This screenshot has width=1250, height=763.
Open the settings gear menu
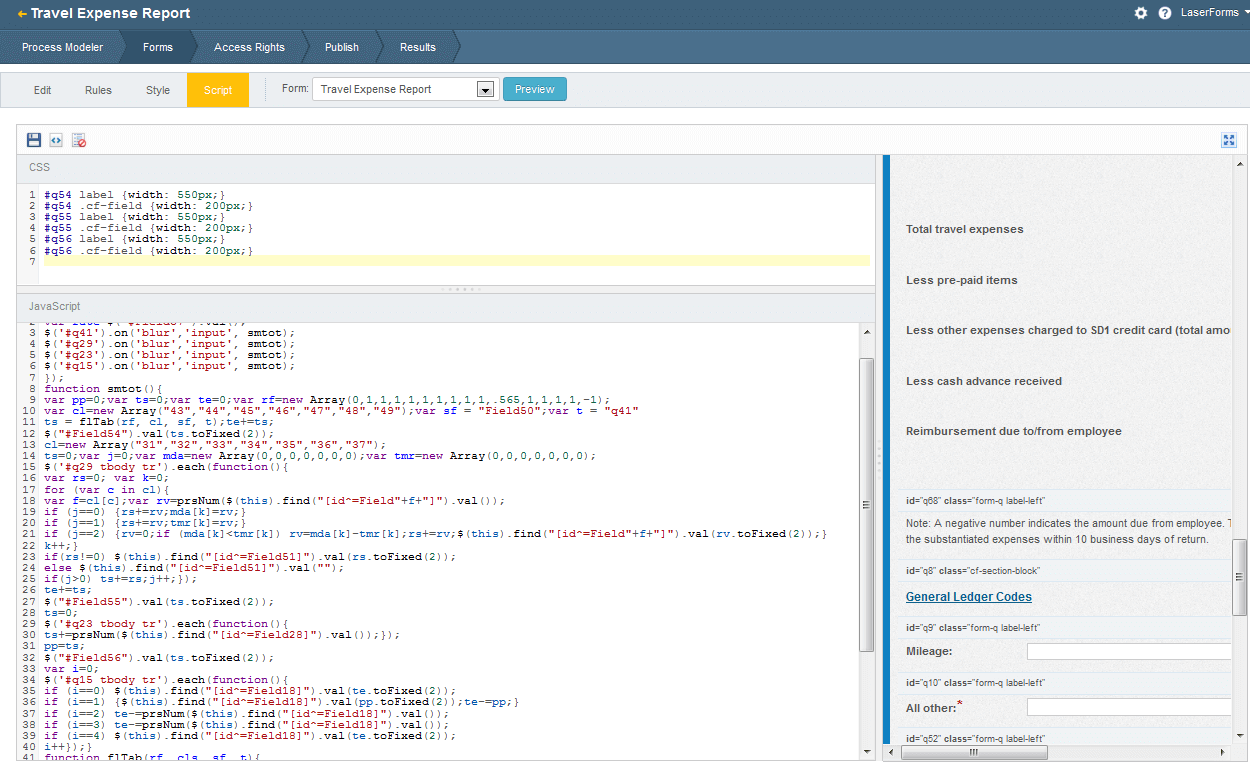(1141, 13)
